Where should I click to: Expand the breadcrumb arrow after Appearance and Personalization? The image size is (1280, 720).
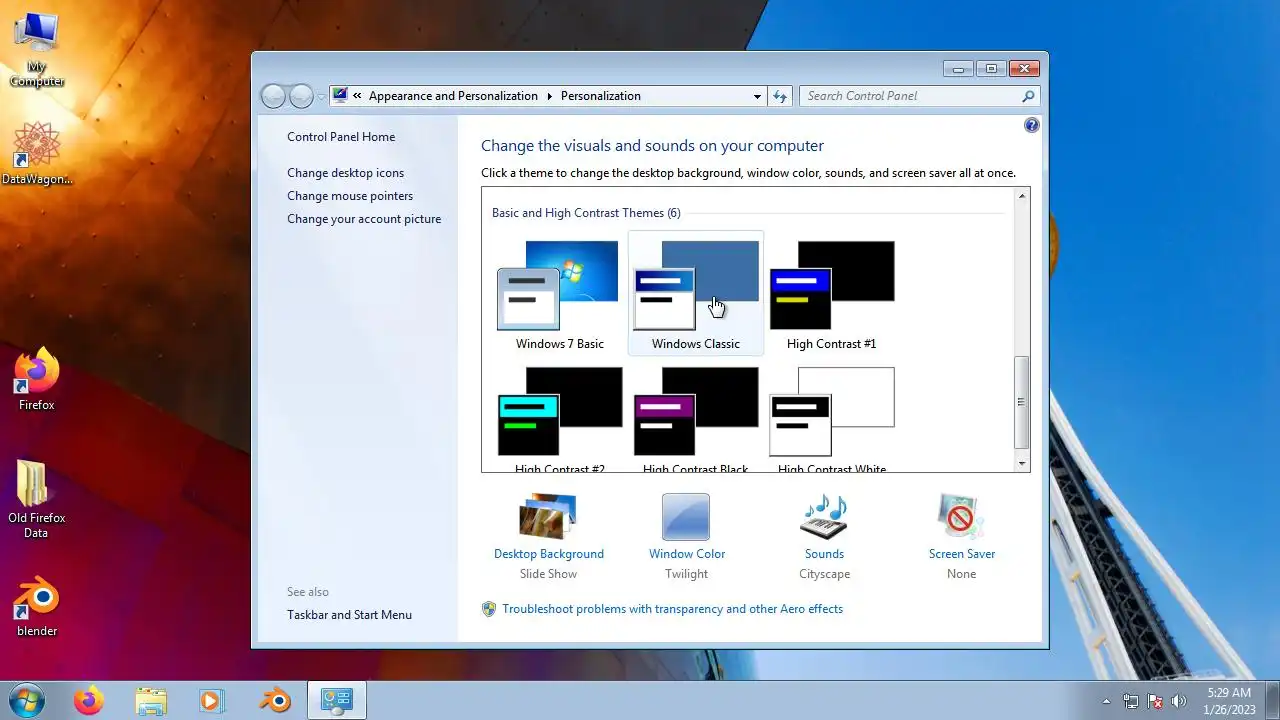click(549, 96)
